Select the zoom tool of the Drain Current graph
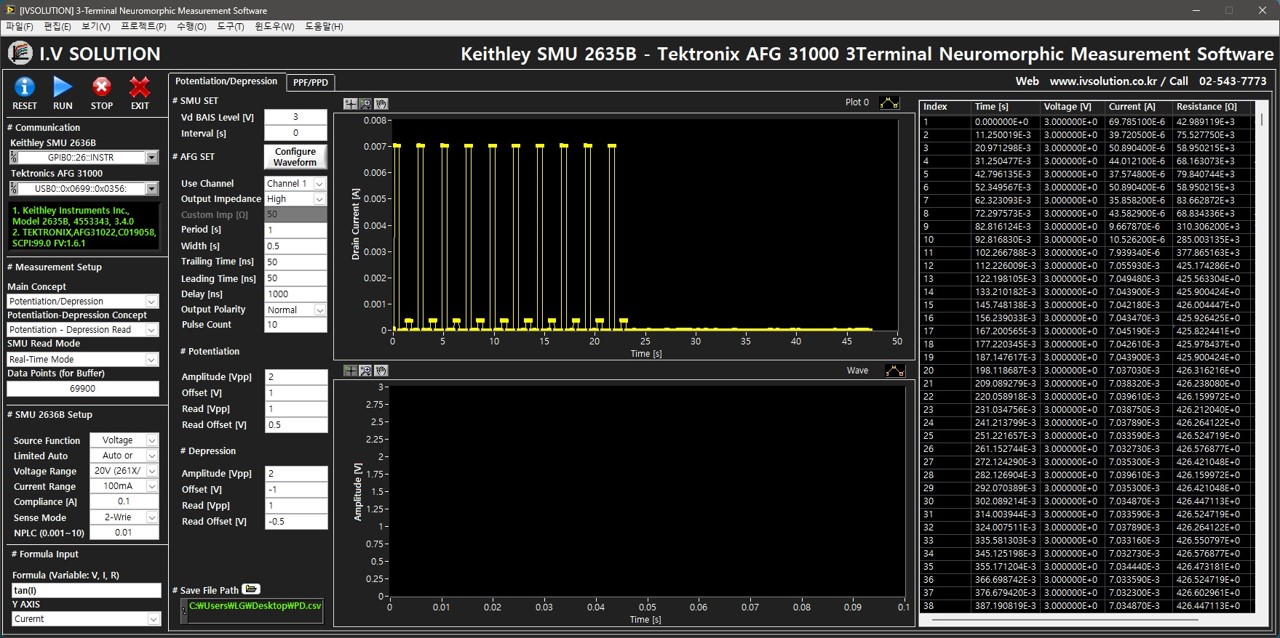The width and height of the screenshot is (1280, 638). click(x=365, y=103)
